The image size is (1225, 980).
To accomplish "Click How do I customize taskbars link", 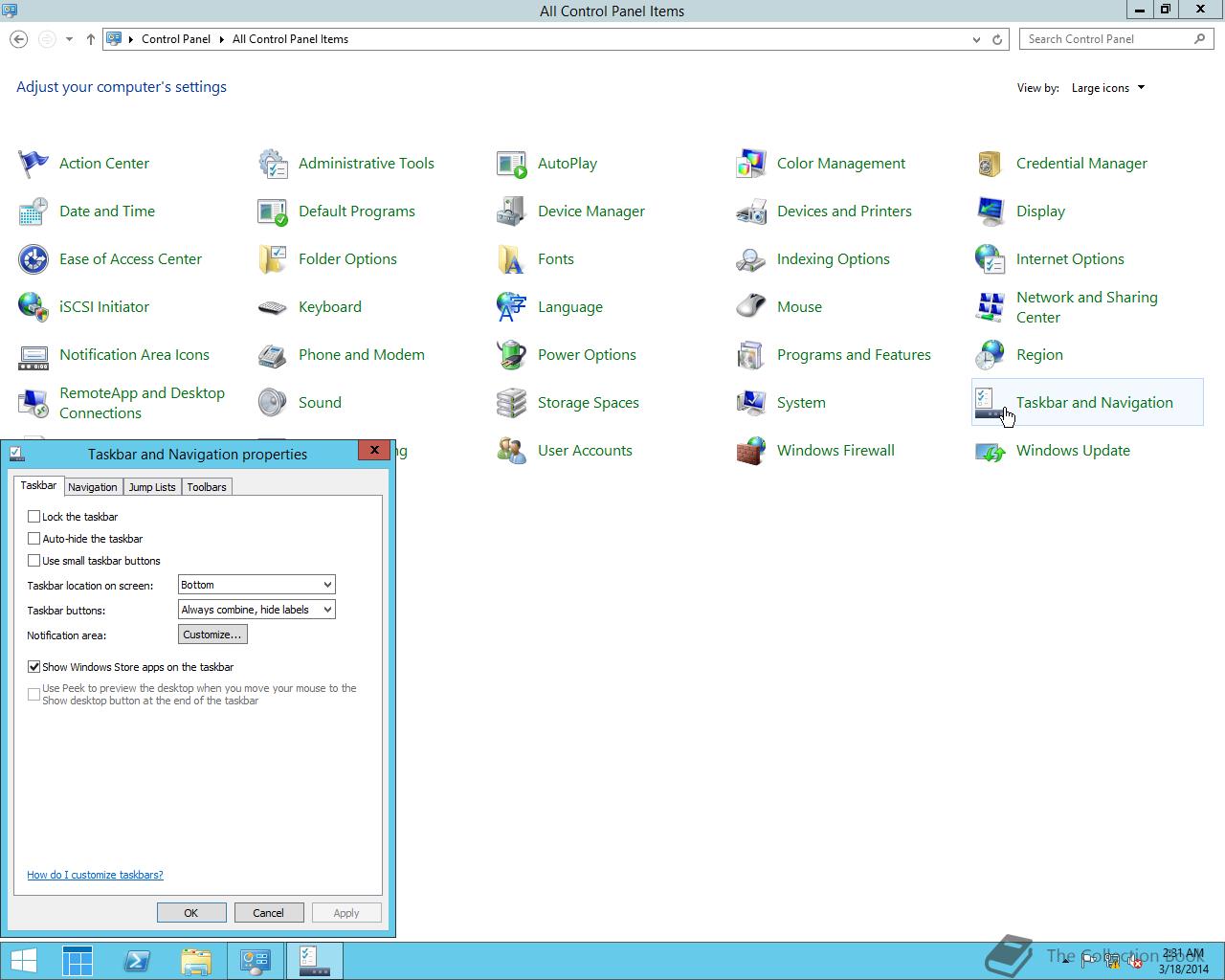I will (95, 875).
